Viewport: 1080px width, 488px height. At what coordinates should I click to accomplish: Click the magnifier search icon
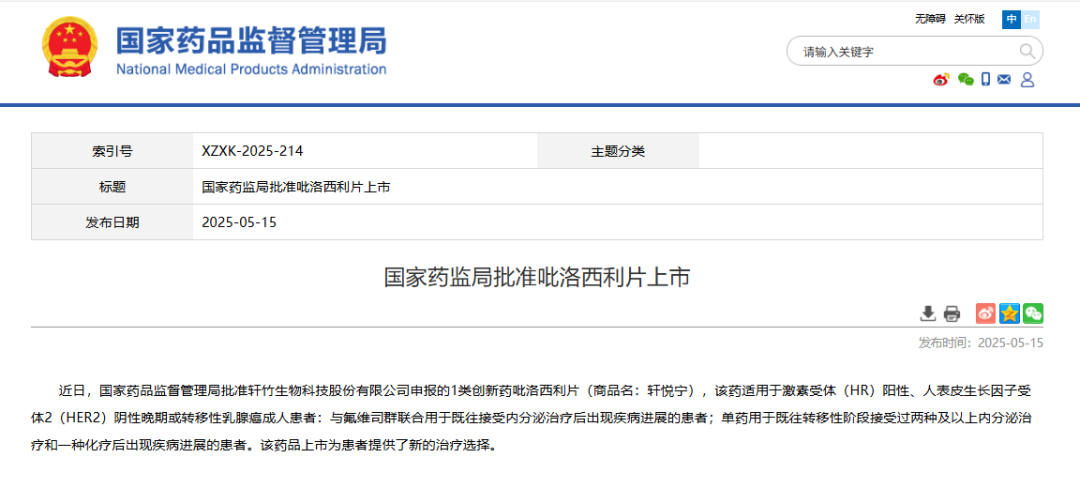(x=1027, y=51)
